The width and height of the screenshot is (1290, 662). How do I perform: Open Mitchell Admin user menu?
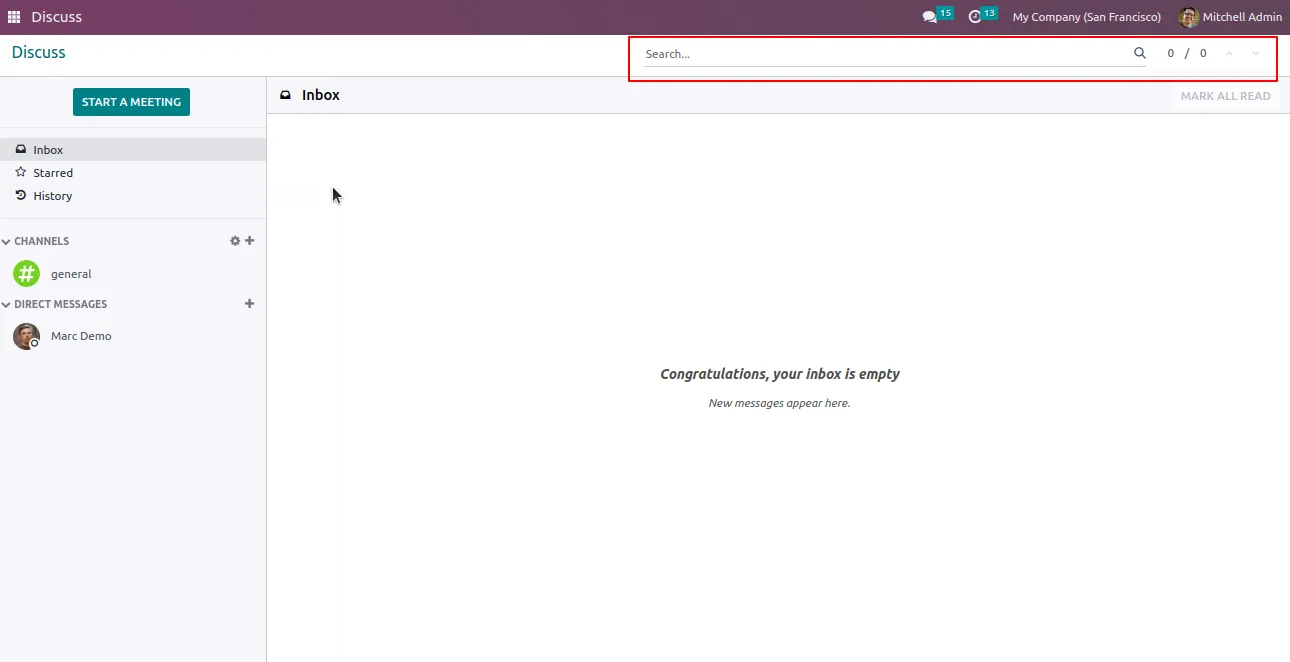point(1230,17)
